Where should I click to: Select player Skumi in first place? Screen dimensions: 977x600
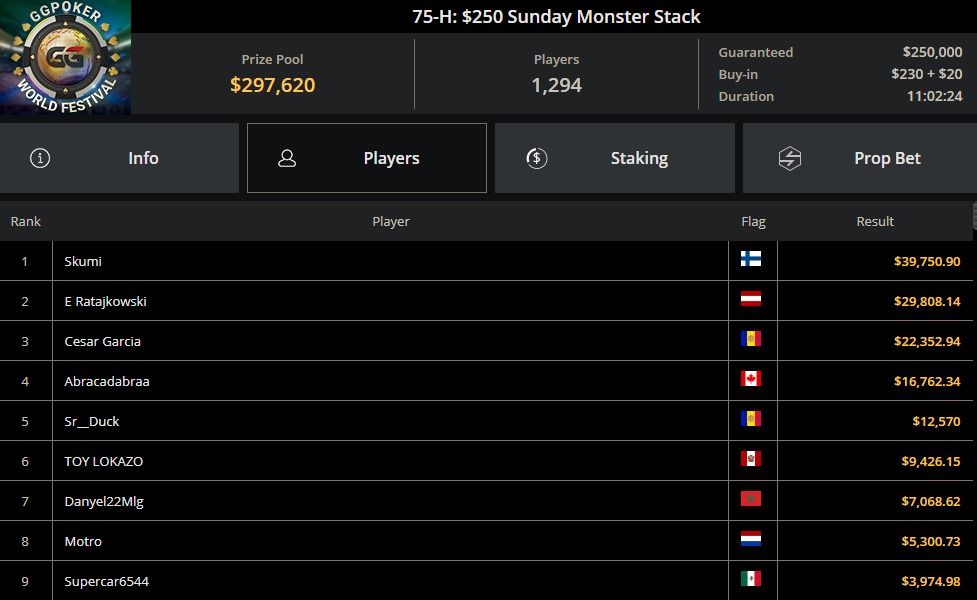[83, 261]
